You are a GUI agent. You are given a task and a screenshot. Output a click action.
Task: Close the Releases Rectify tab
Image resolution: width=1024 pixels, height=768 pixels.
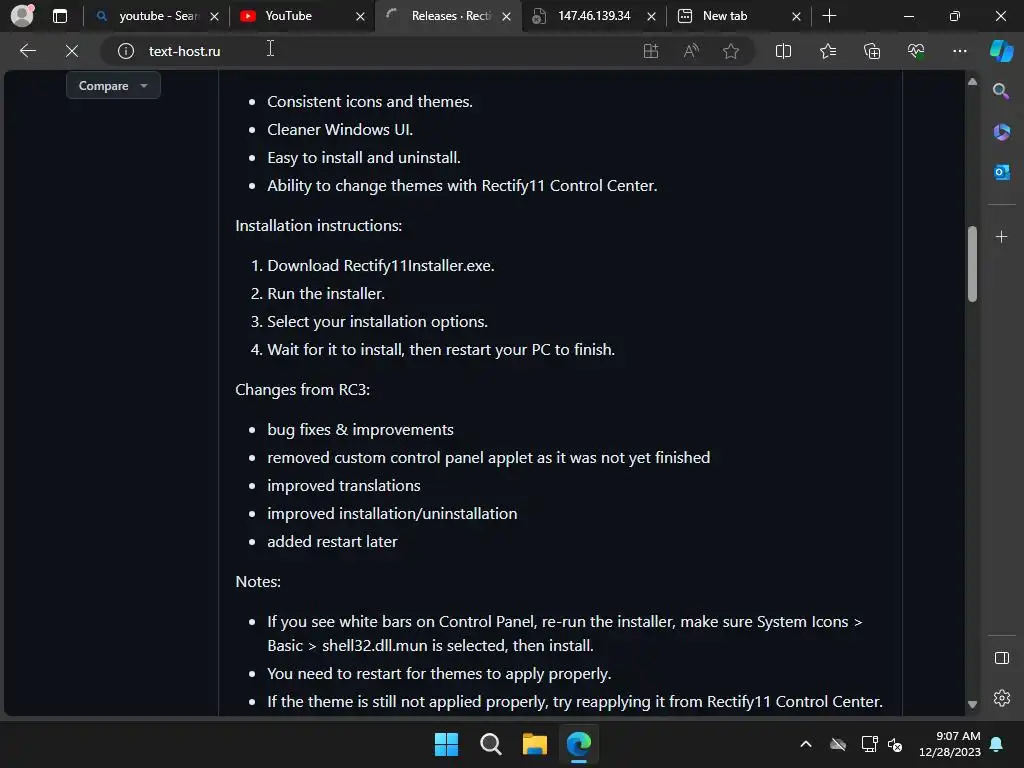(506, 16)
